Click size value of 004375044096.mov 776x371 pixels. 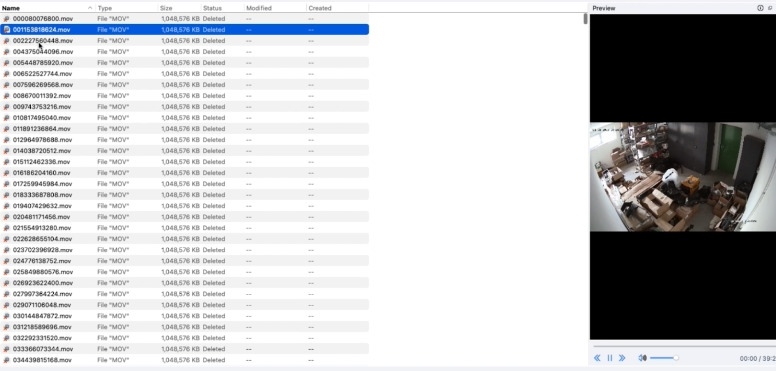(180, 51)
